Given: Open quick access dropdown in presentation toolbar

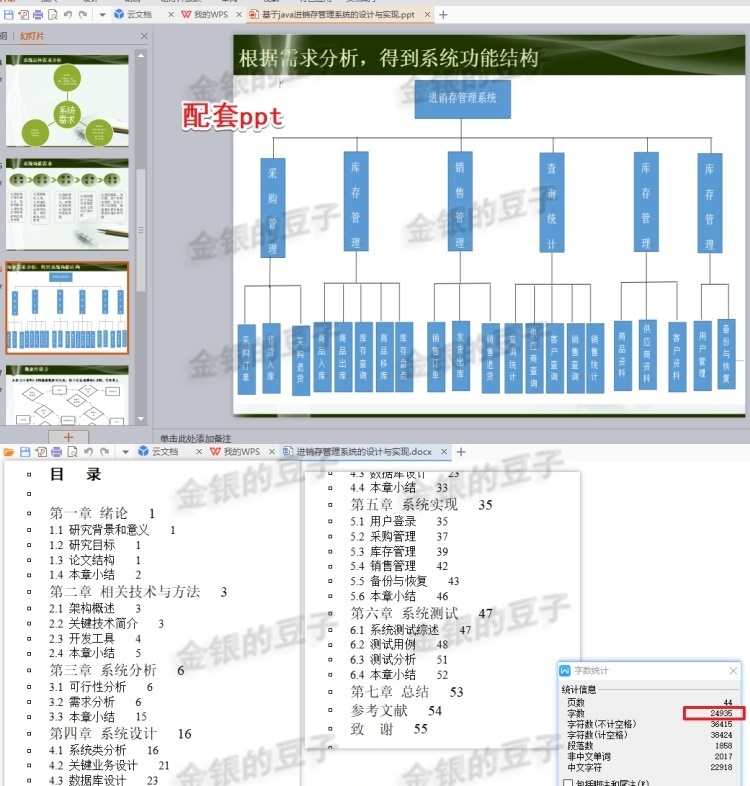Looking at the screenshot, I should pos(102,15).
